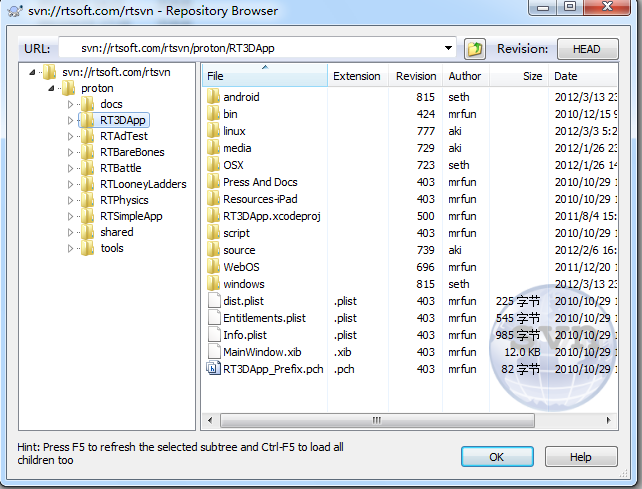
Task: Sort by the Size column header
Action: point(518,75)
